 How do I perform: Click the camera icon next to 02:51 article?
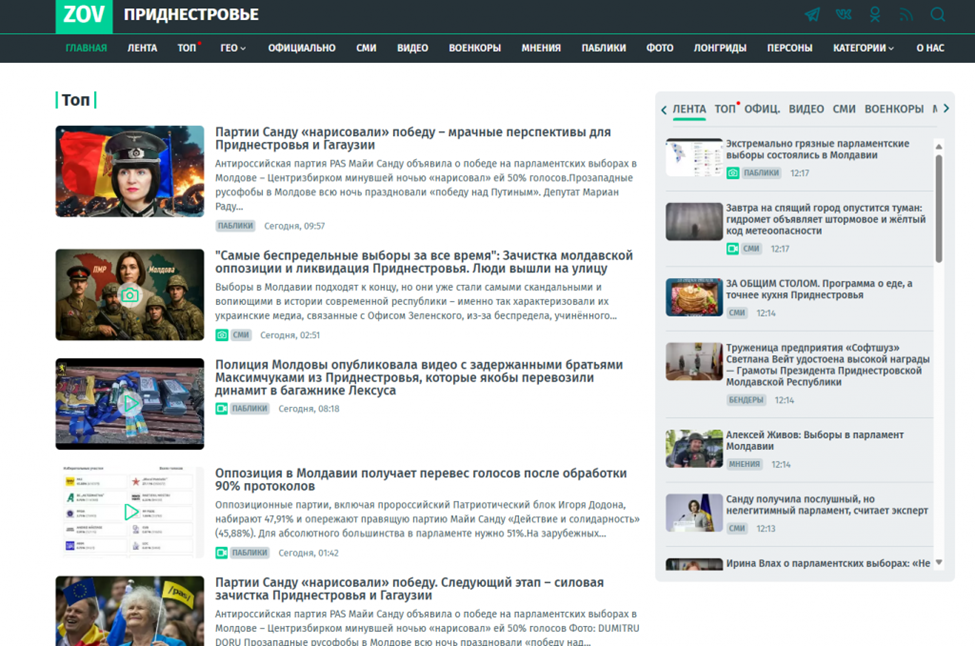tap(222, 335)
